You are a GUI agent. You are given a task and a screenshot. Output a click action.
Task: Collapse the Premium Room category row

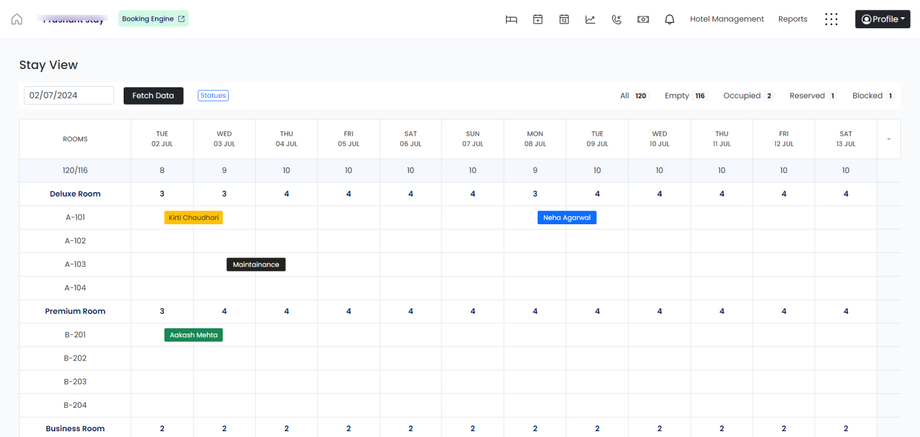point(75,311)
